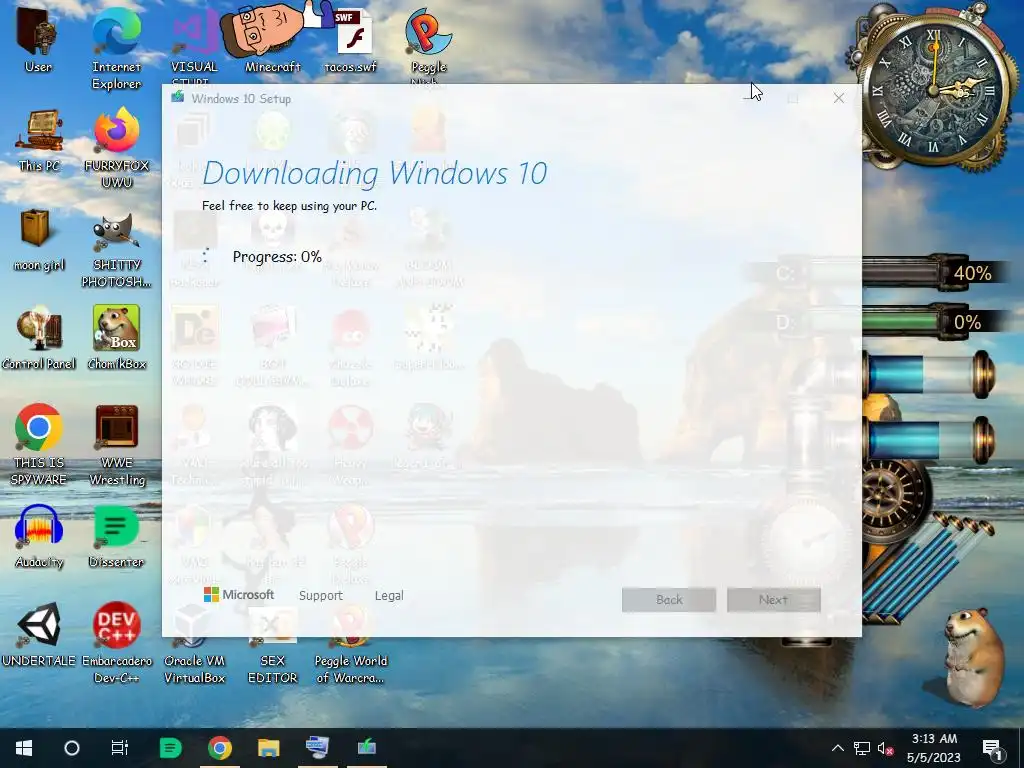Image resolution: width=1024 pixels, height=768 pixels.
Task: Click the steampunk clock gadget
Action: (934, 88)
